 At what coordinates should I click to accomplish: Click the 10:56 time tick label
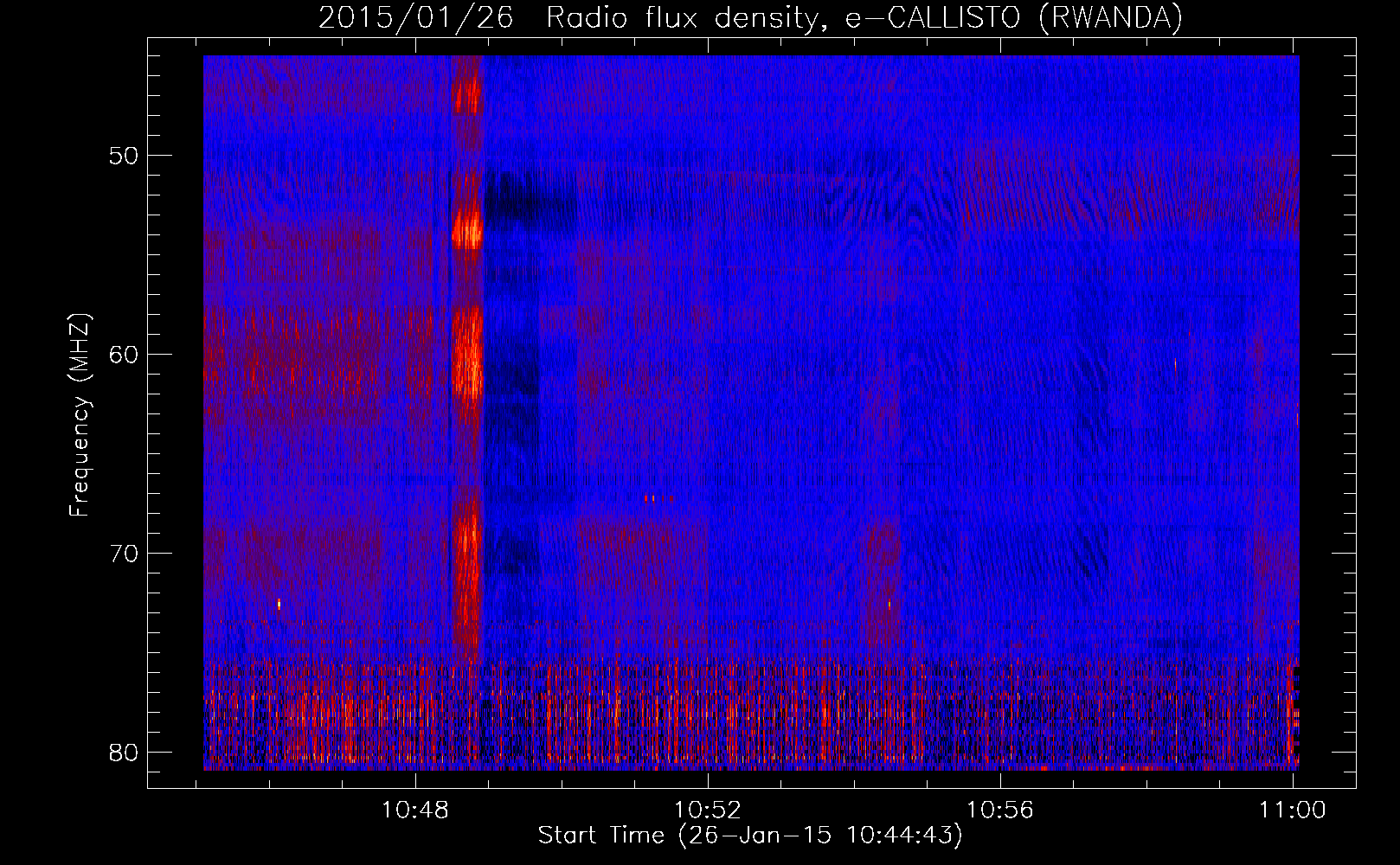(x=1000, y=811)
